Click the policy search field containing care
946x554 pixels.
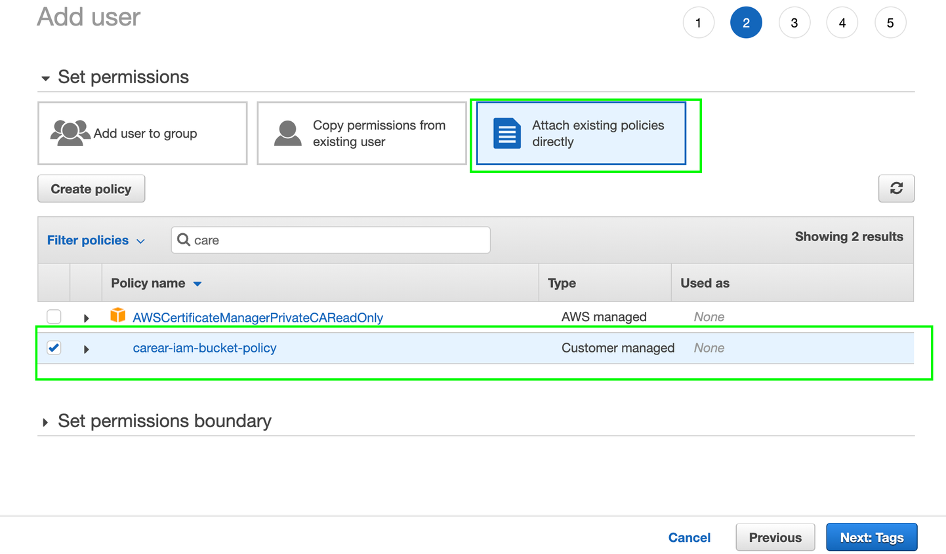click(331, 240)
